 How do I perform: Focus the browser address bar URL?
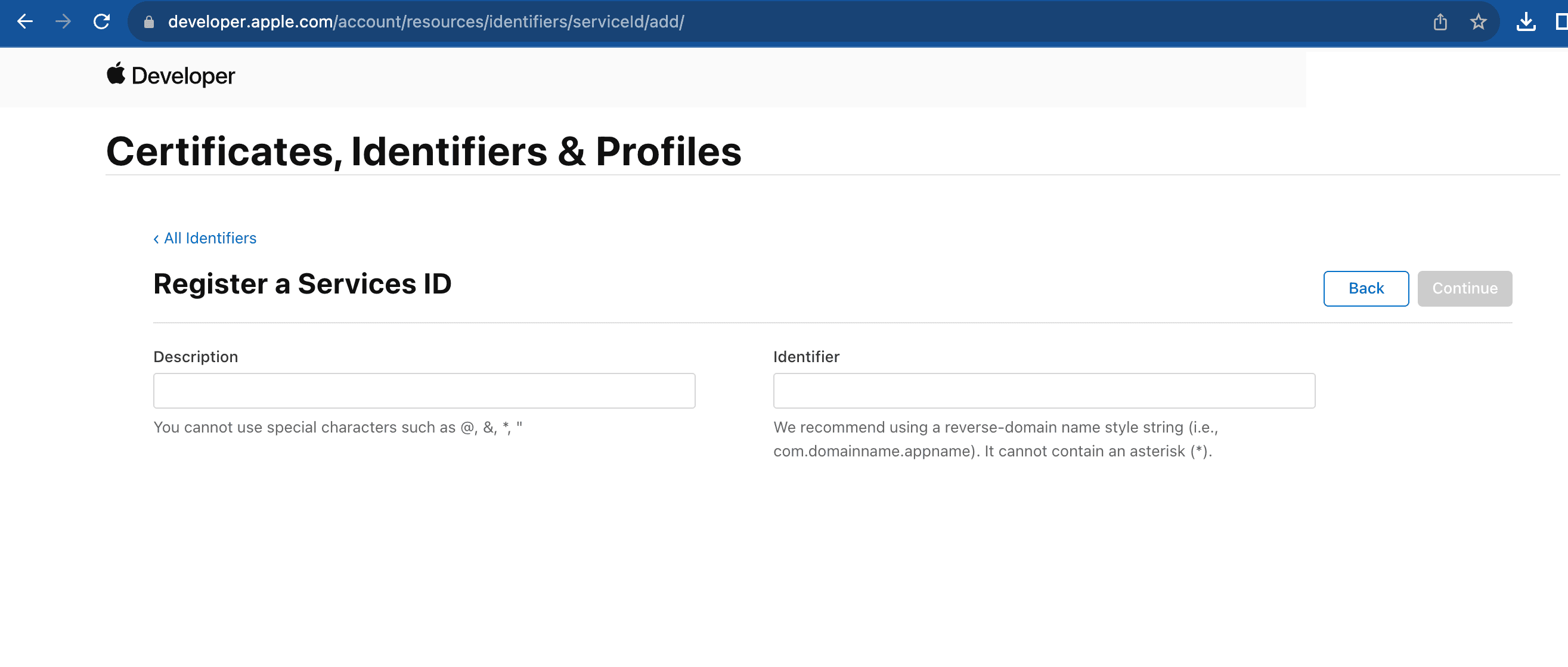click(426, 22)
